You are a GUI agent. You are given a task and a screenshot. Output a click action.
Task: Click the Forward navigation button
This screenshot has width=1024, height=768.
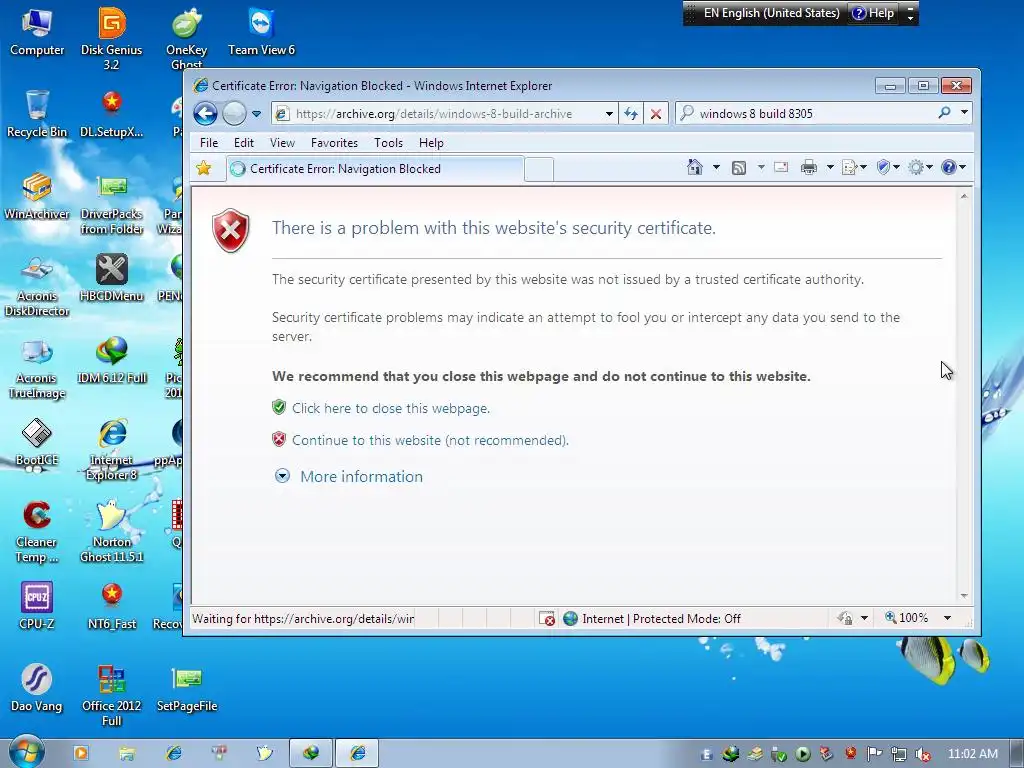234,114
